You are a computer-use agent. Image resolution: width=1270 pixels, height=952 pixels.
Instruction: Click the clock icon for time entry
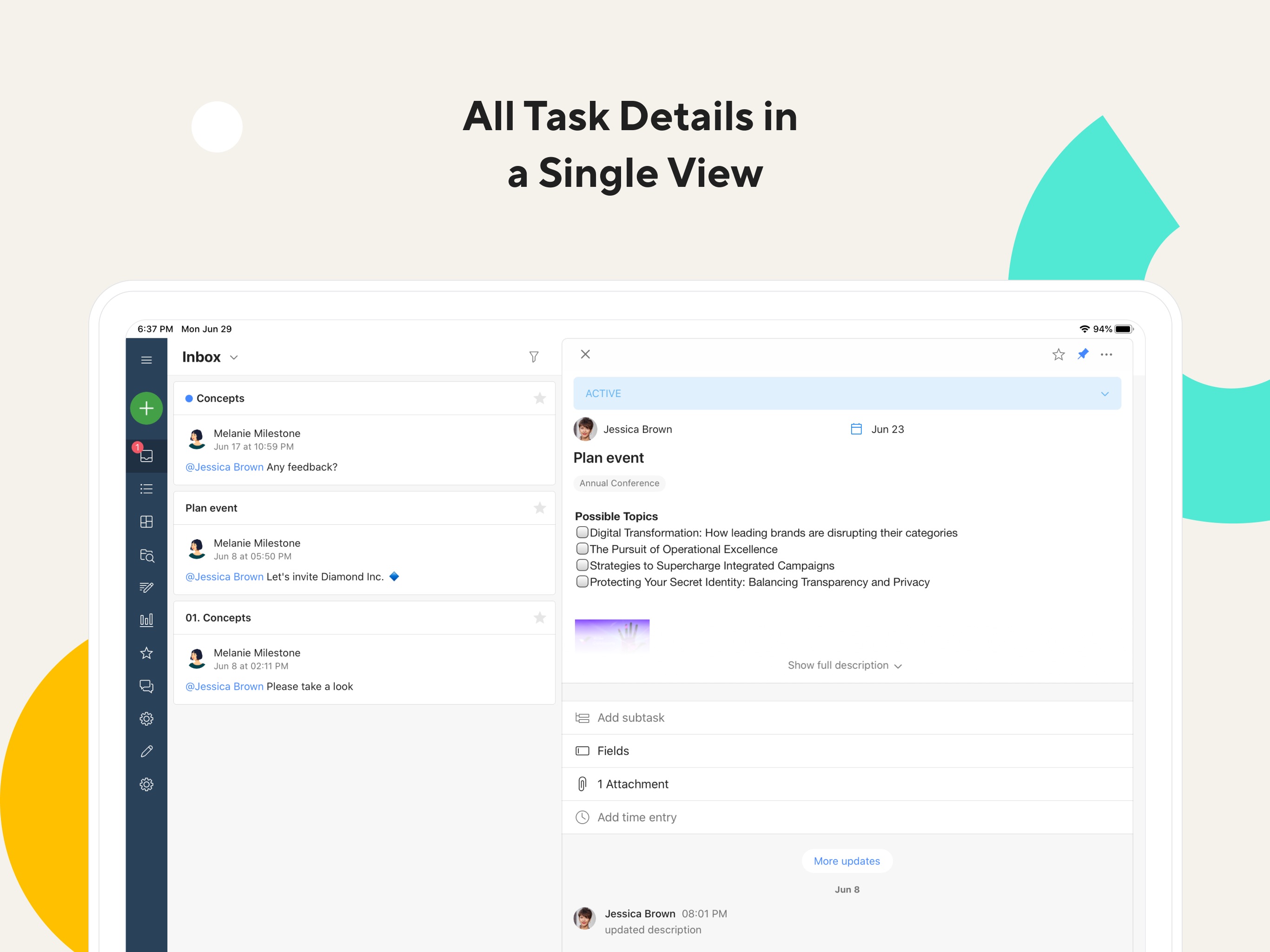click(582, 817)
